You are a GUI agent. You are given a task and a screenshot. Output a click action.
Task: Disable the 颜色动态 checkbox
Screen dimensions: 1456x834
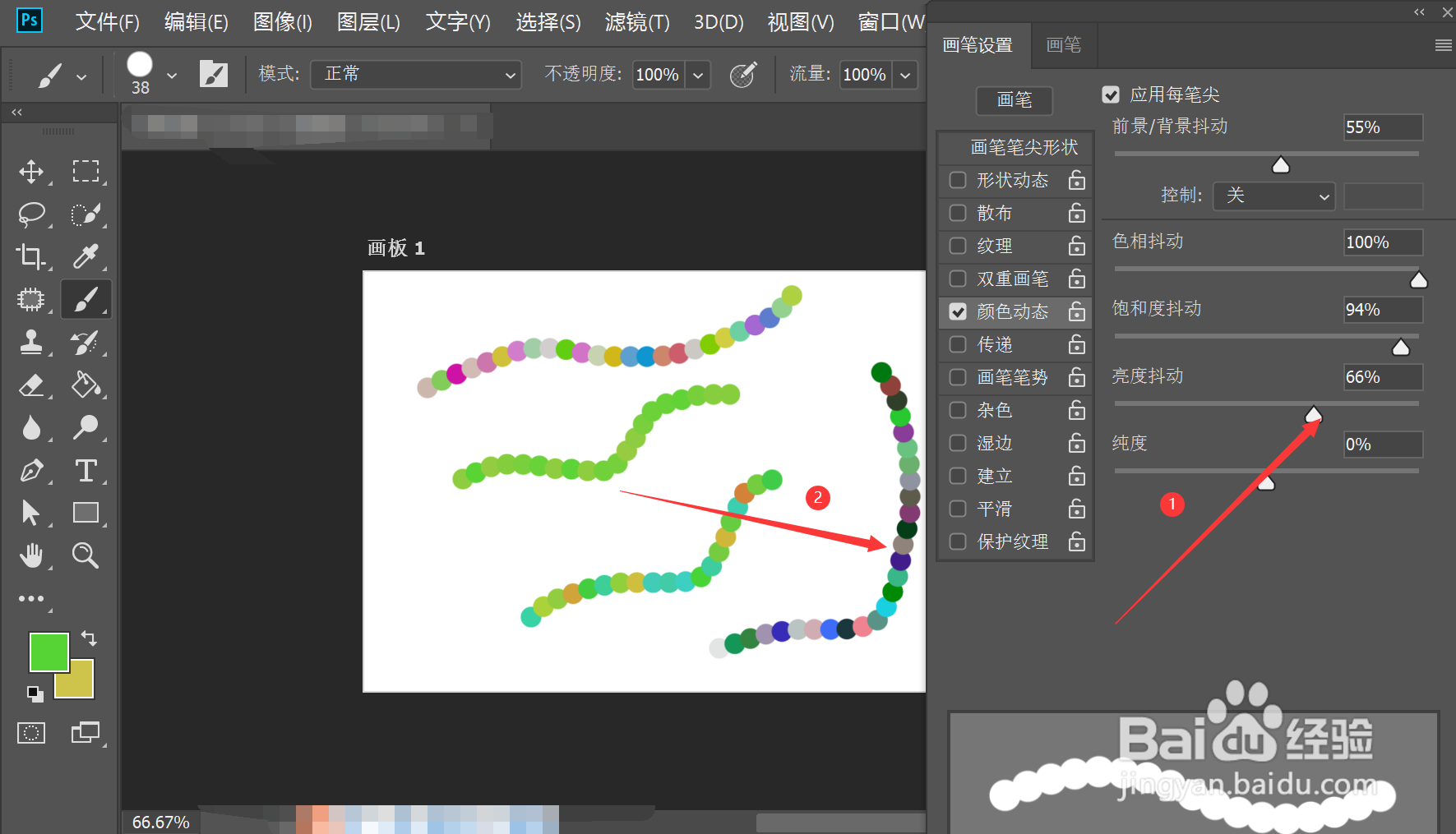[x=957, y=311]
